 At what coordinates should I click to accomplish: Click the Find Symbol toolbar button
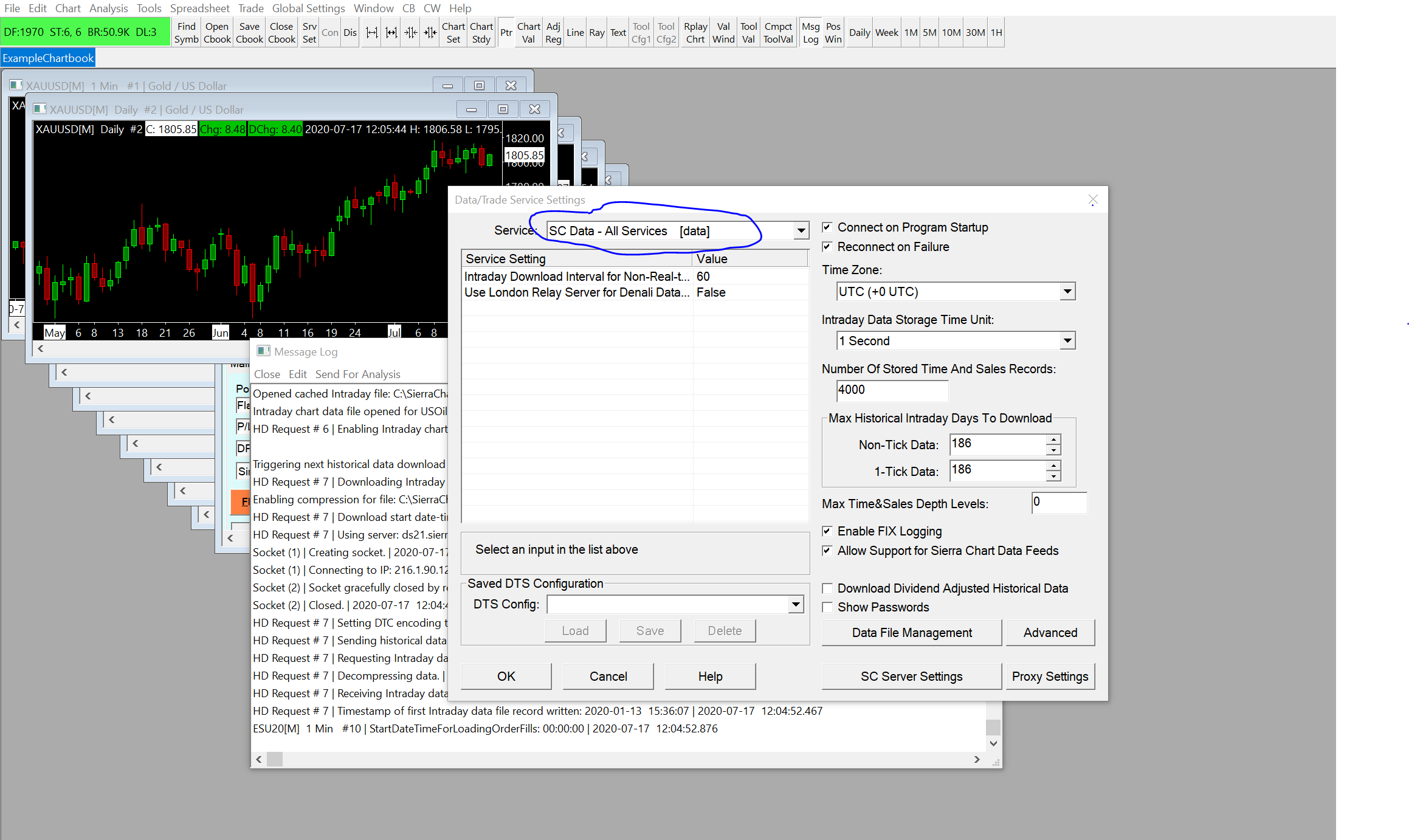[x=186, y=33]
